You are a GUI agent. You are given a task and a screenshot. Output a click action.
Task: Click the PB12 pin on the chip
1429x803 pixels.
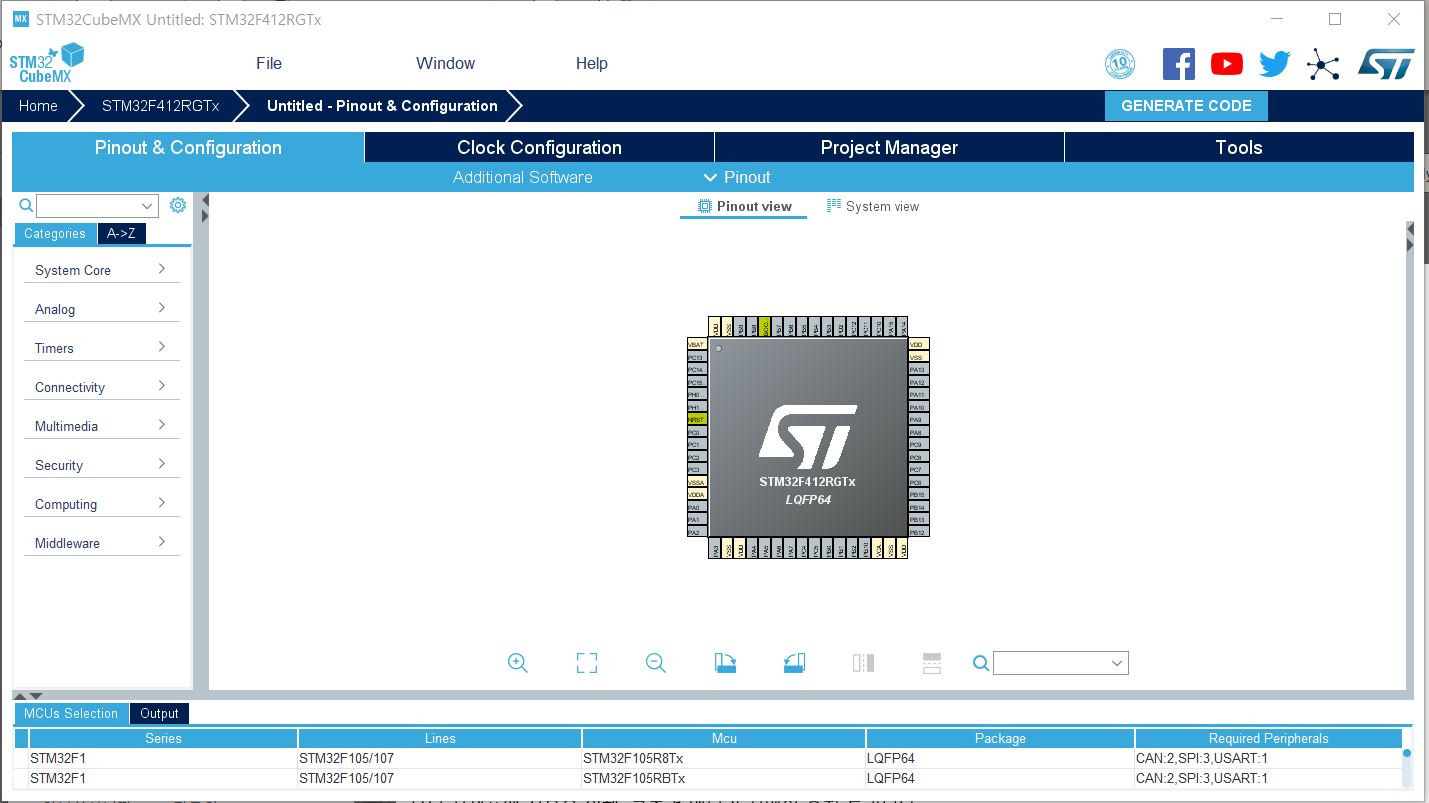(x=918, y=532)
